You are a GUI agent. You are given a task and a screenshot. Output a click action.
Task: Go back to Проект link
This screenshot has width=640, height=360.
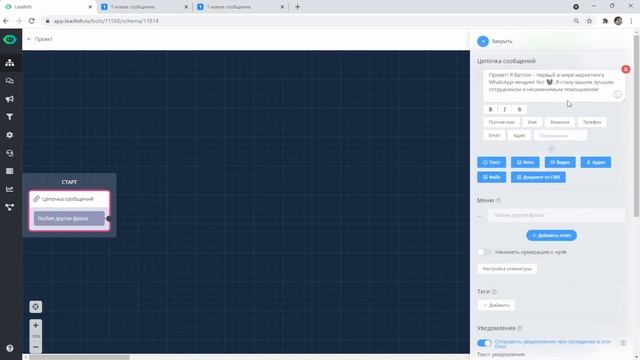[40, 39]
